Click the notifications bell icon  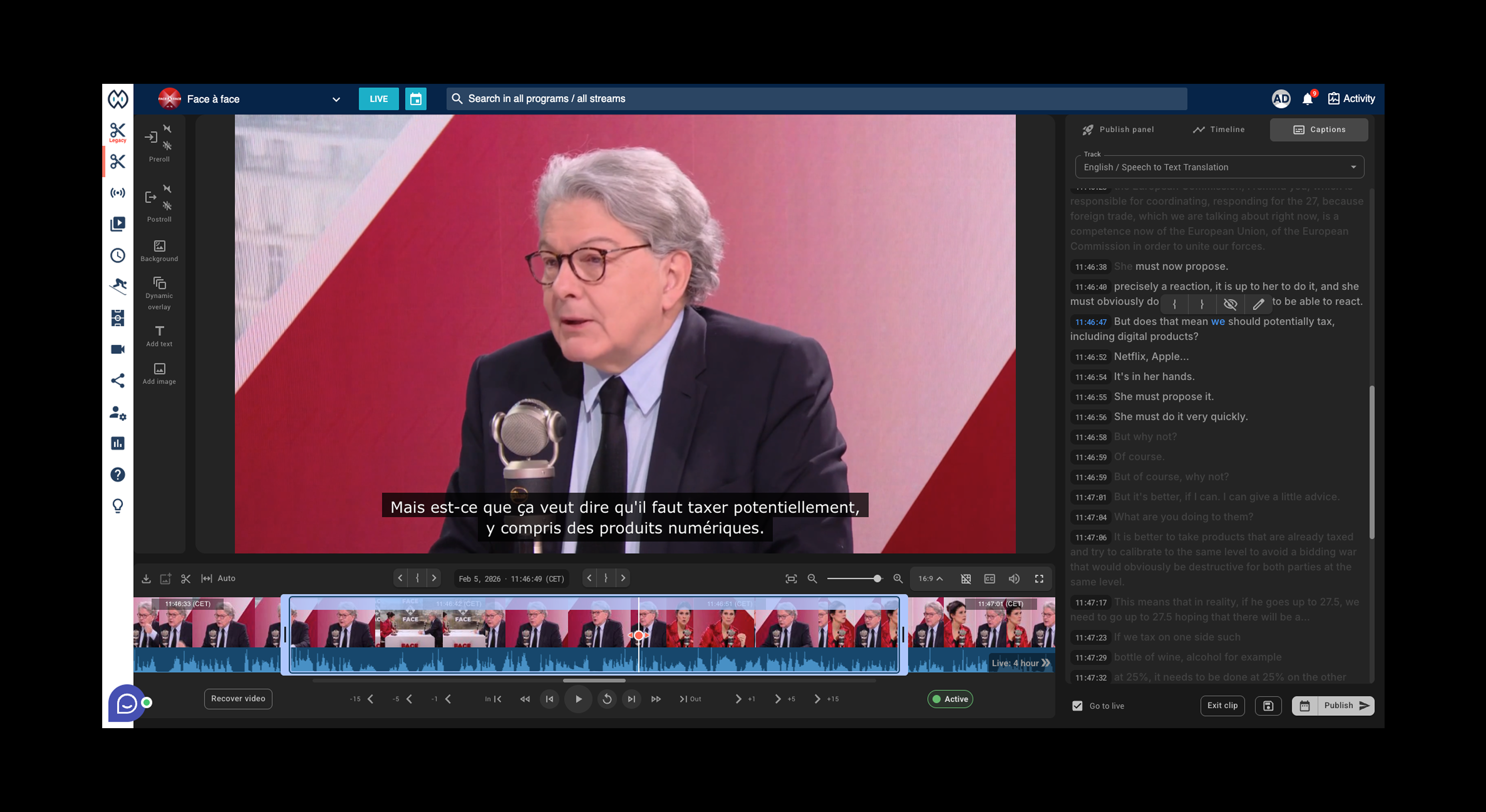pyautogui.click(x=1307, y=99)
